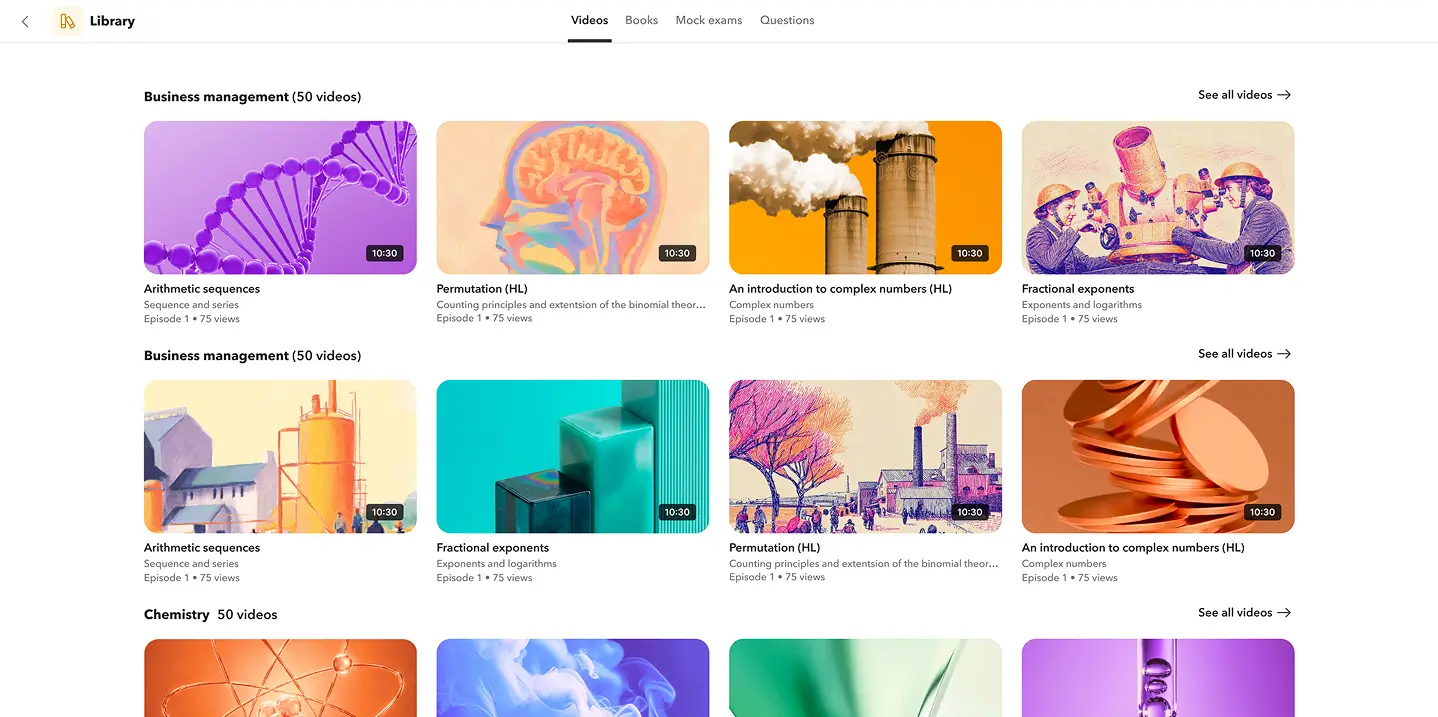Open the green gradient Chemistry thumbnail
The width and height of the screenshot is (1438, 717).
pos(865,678)
